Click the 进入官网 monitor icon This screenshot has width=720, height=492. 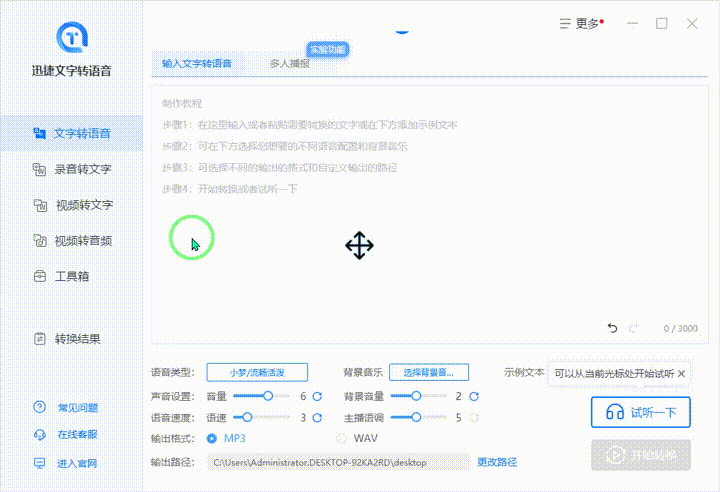click(39, 463)
